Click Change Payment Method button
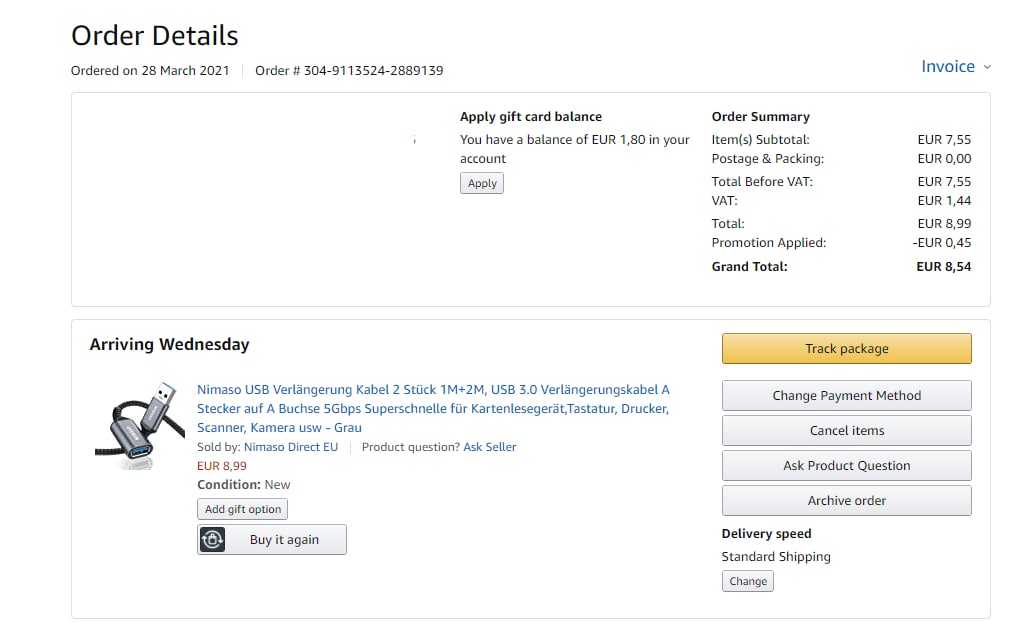Screen dimensions: 1030x622 click(846, 396)
